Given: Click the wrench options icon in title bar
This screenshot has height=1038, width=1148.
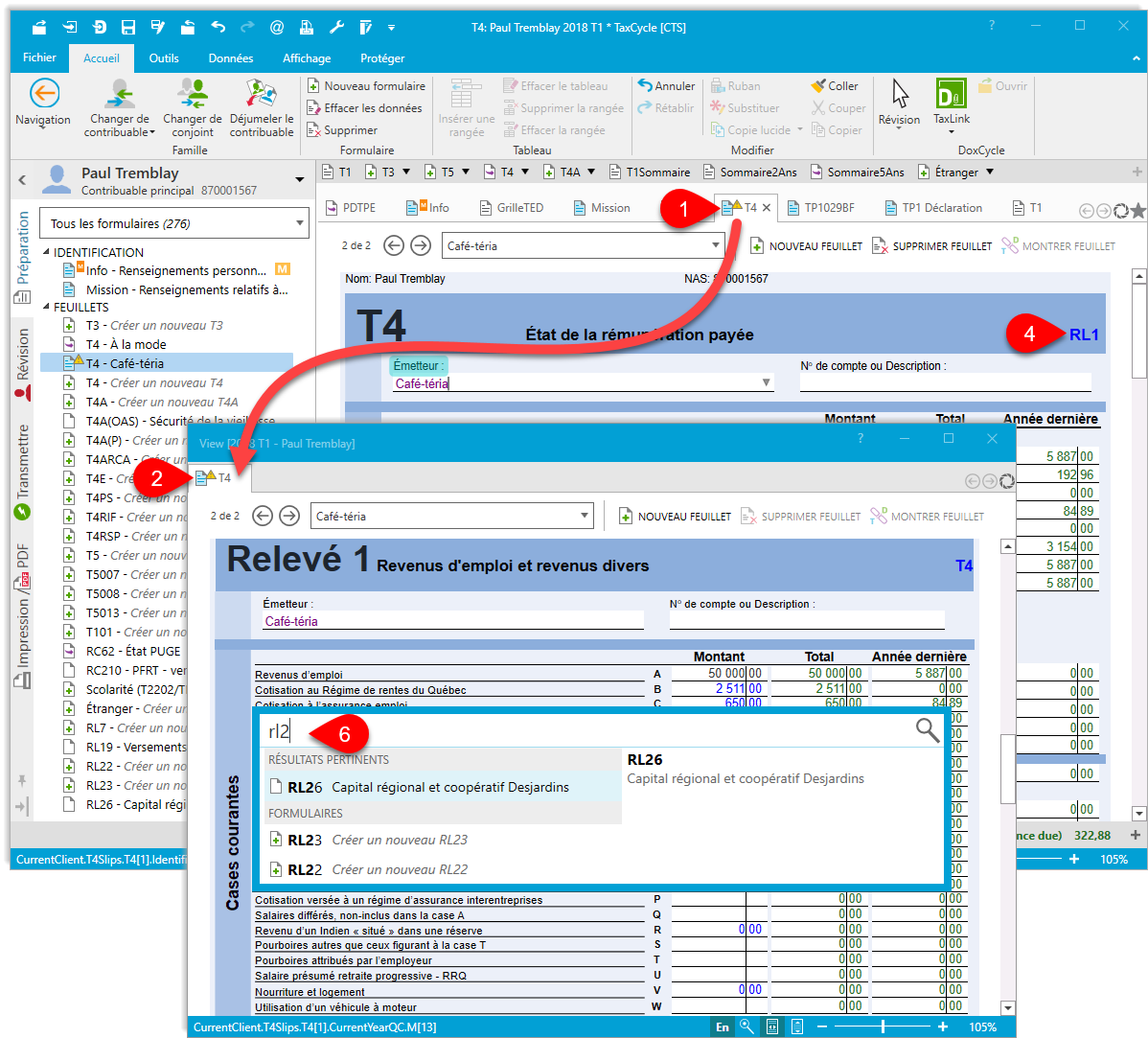Looking at the screenshot, I should [x=336, y=28].
